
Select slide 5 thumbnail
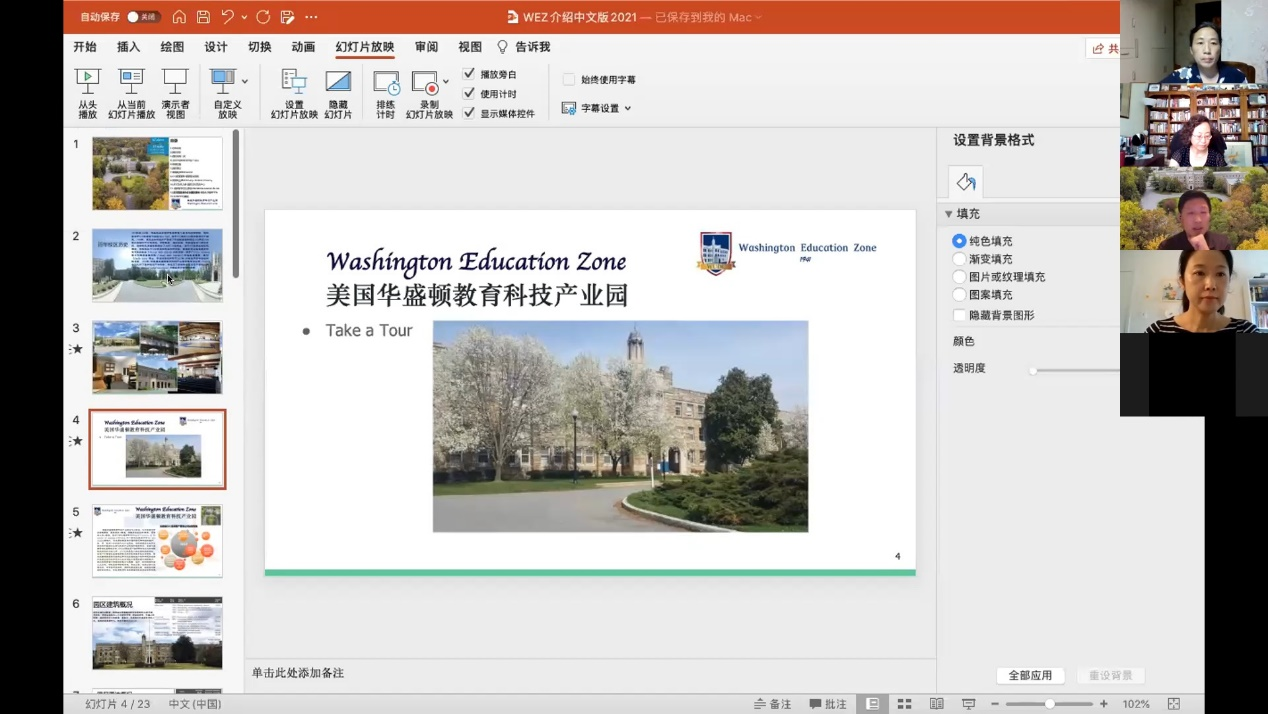tap(157, 541)
